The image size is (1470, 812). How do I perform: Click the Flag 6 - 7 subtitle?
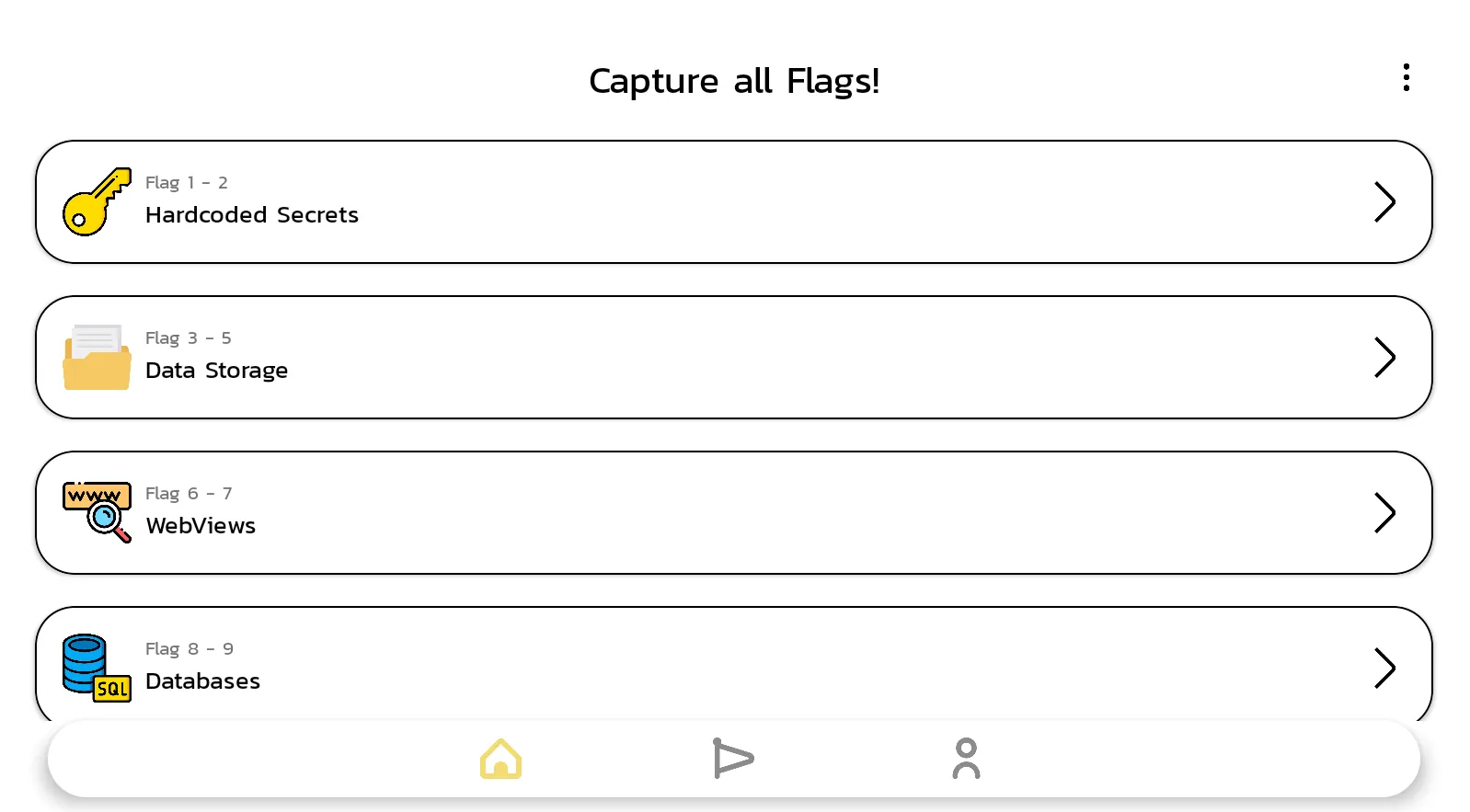[189, 494]
